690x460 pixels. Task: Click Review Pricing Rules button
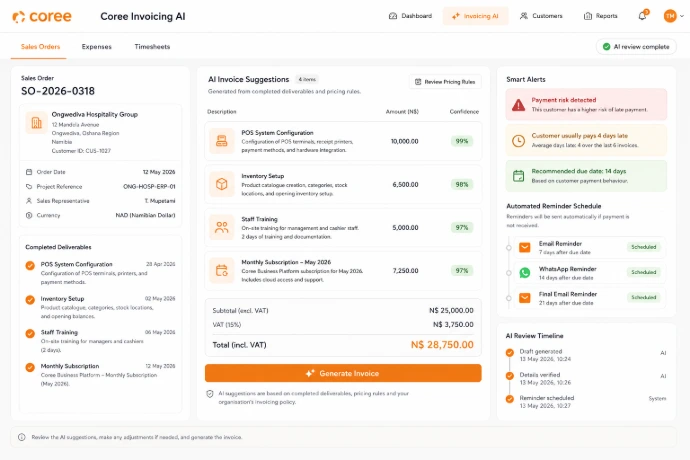(x=445, y=82)
